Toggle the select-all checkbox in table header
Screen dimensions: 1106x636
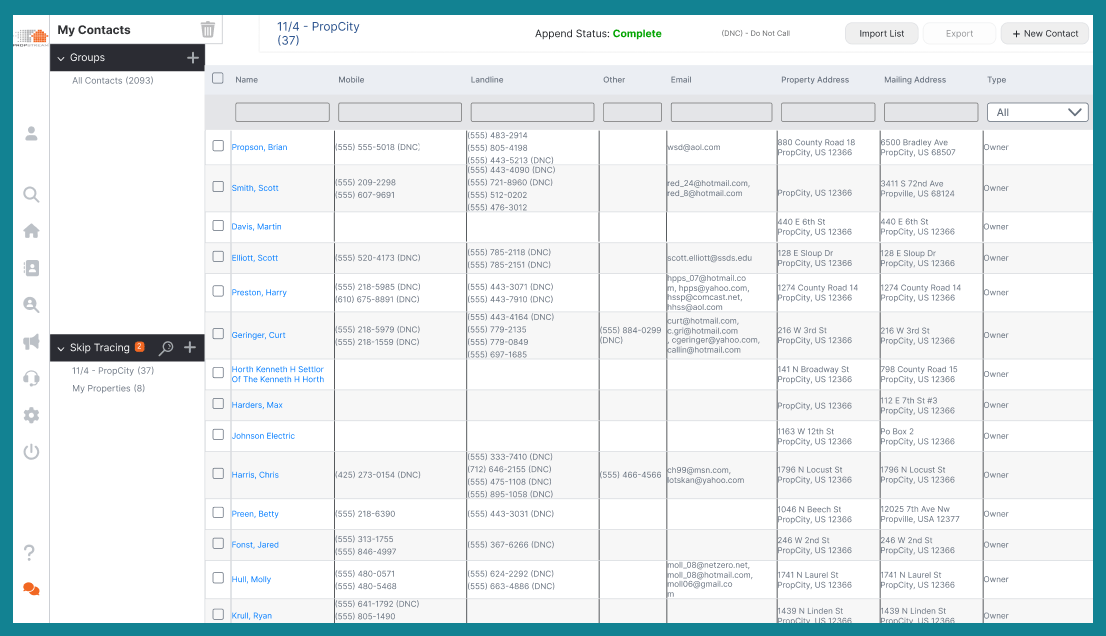(x=218, y=77)
